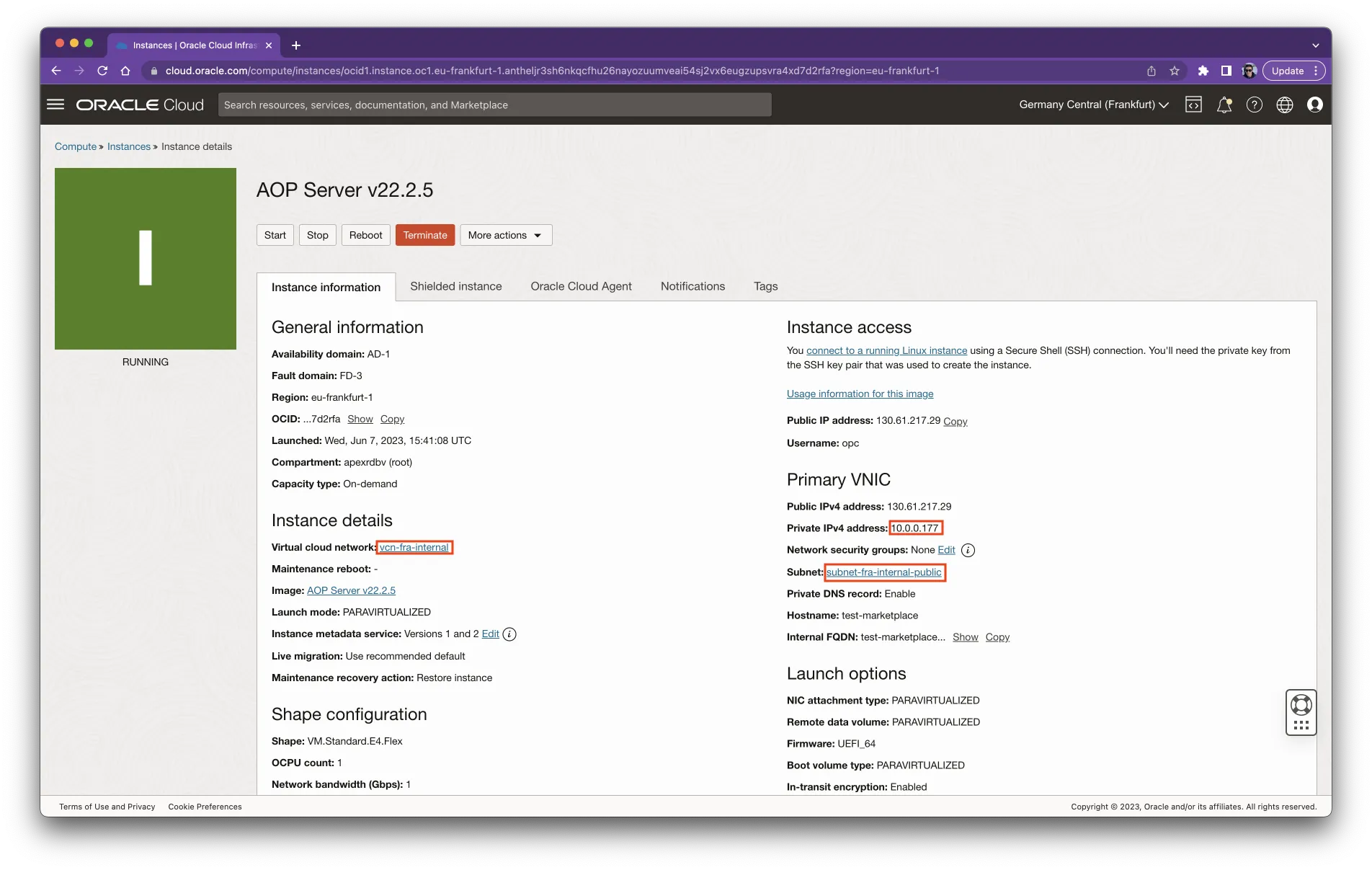Click the green instance status thumbnail

pyautogui.click(x=146, y=259)
